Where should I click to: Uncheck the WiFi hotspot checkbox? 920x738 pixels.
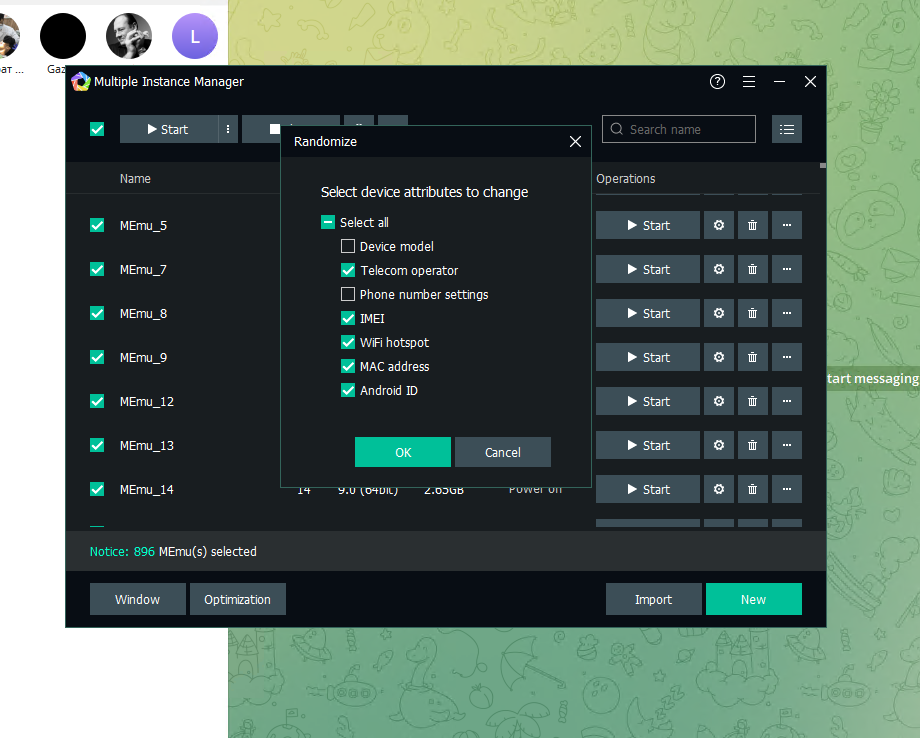pyautogui.click(x=348, y=343)
